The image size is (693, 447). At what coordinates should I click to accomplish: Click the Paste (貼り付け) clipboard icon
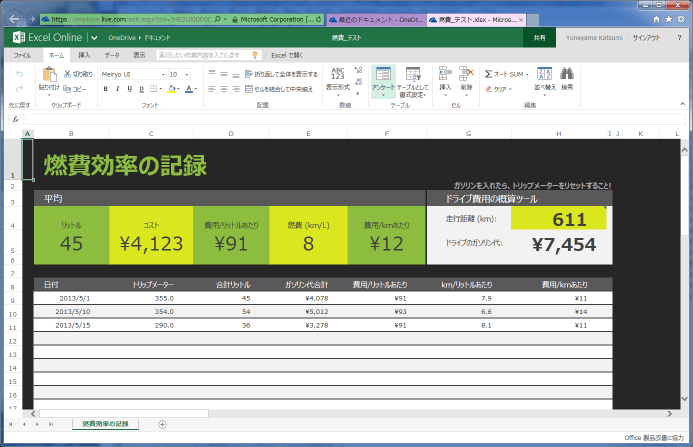(x=49, y=76)
